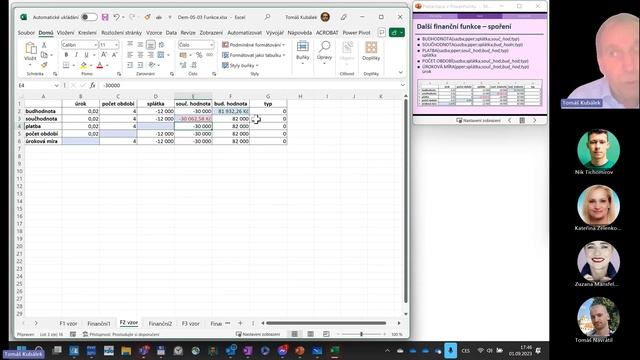Switch to the Finanční1 sheet tab

click(x=99, y=323)
